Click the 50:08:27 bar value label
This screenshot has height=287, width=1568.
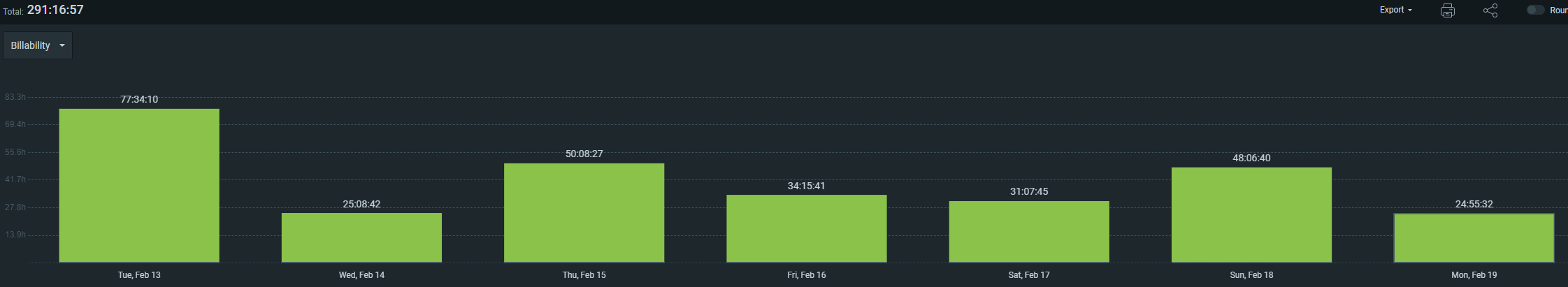pyautogui.click(x=584, y=154)
